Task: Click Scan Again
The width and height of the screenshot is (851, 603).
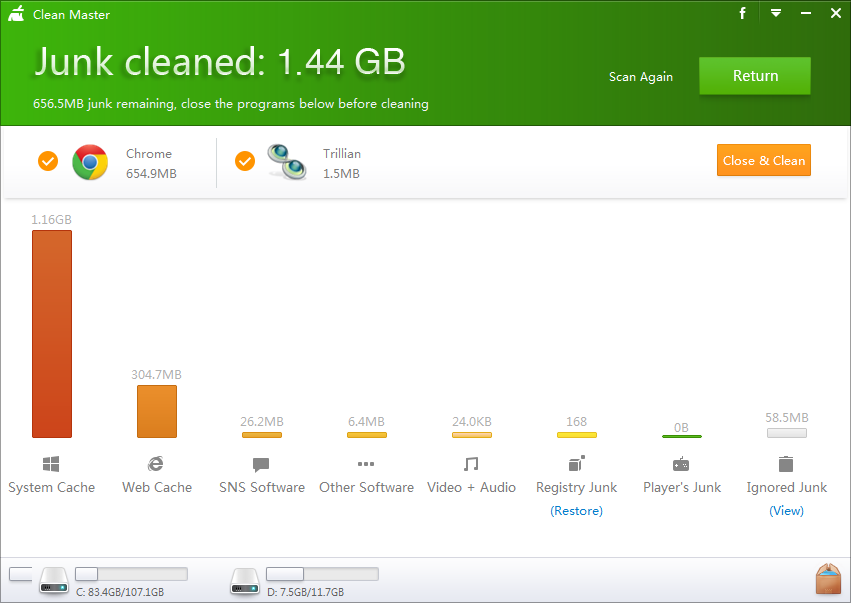Action: [x=641, y=77]
